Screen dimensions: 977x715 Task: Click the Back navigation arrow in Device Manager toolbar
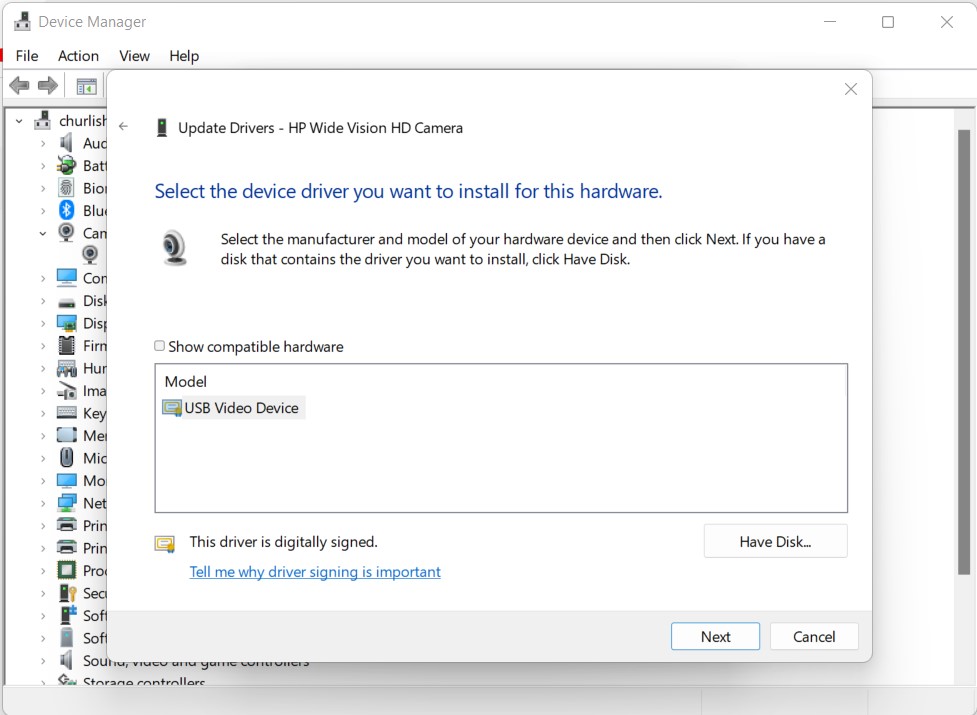click(18, 85)
